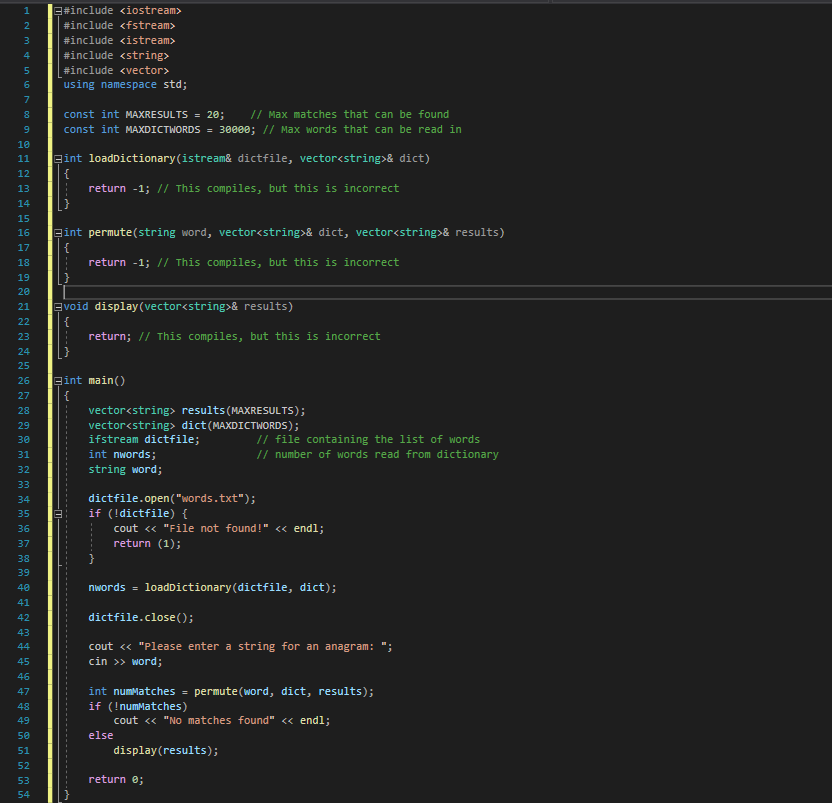
Task: Click the "File not found!" string
Action: click(x=216, y=529)
